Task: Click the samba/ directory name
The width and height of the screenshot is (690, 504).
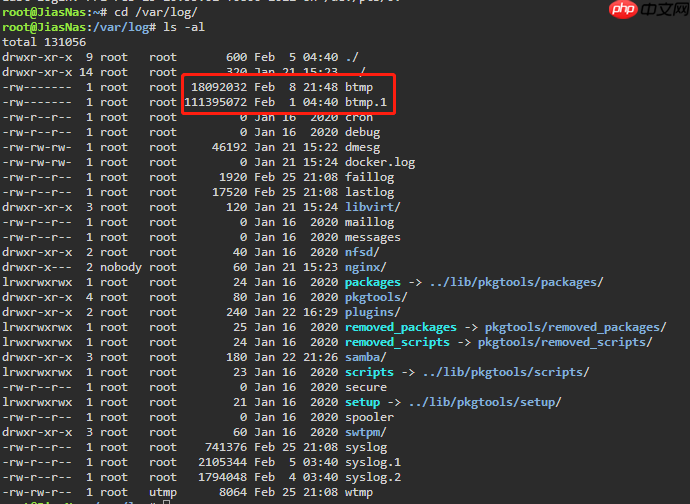Action: (x=366, y=357)
